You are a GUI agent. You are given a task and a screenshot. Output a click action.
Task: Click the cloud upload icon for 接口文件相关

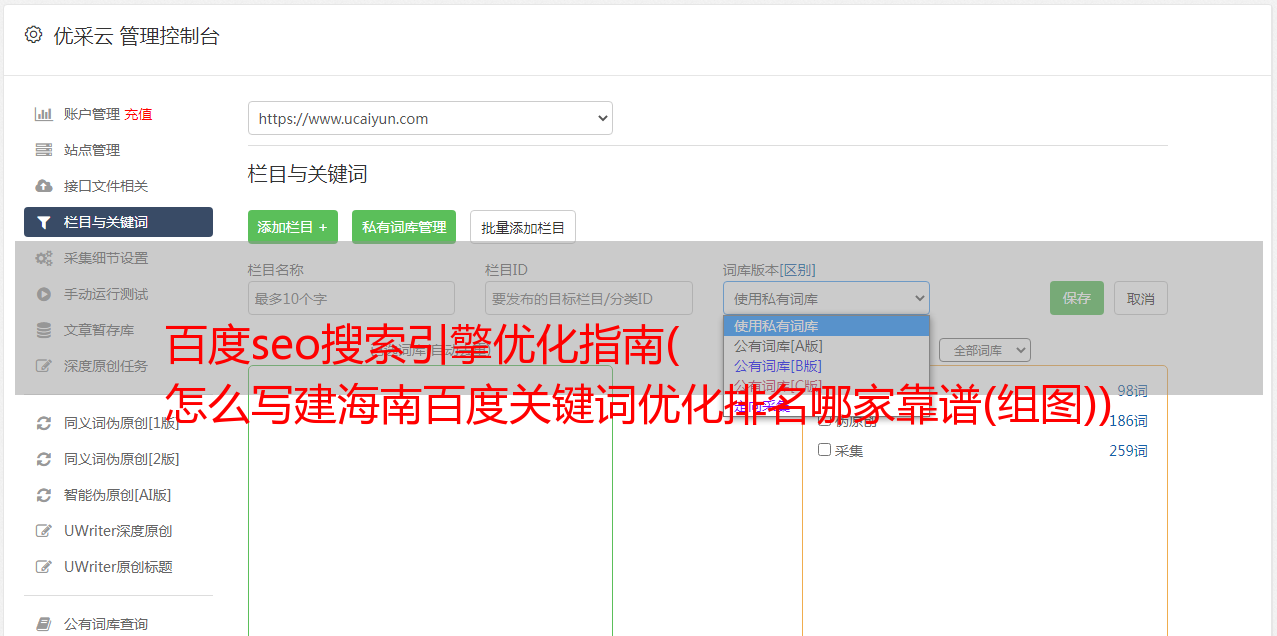pyautogui.click(x=44, y=186)
